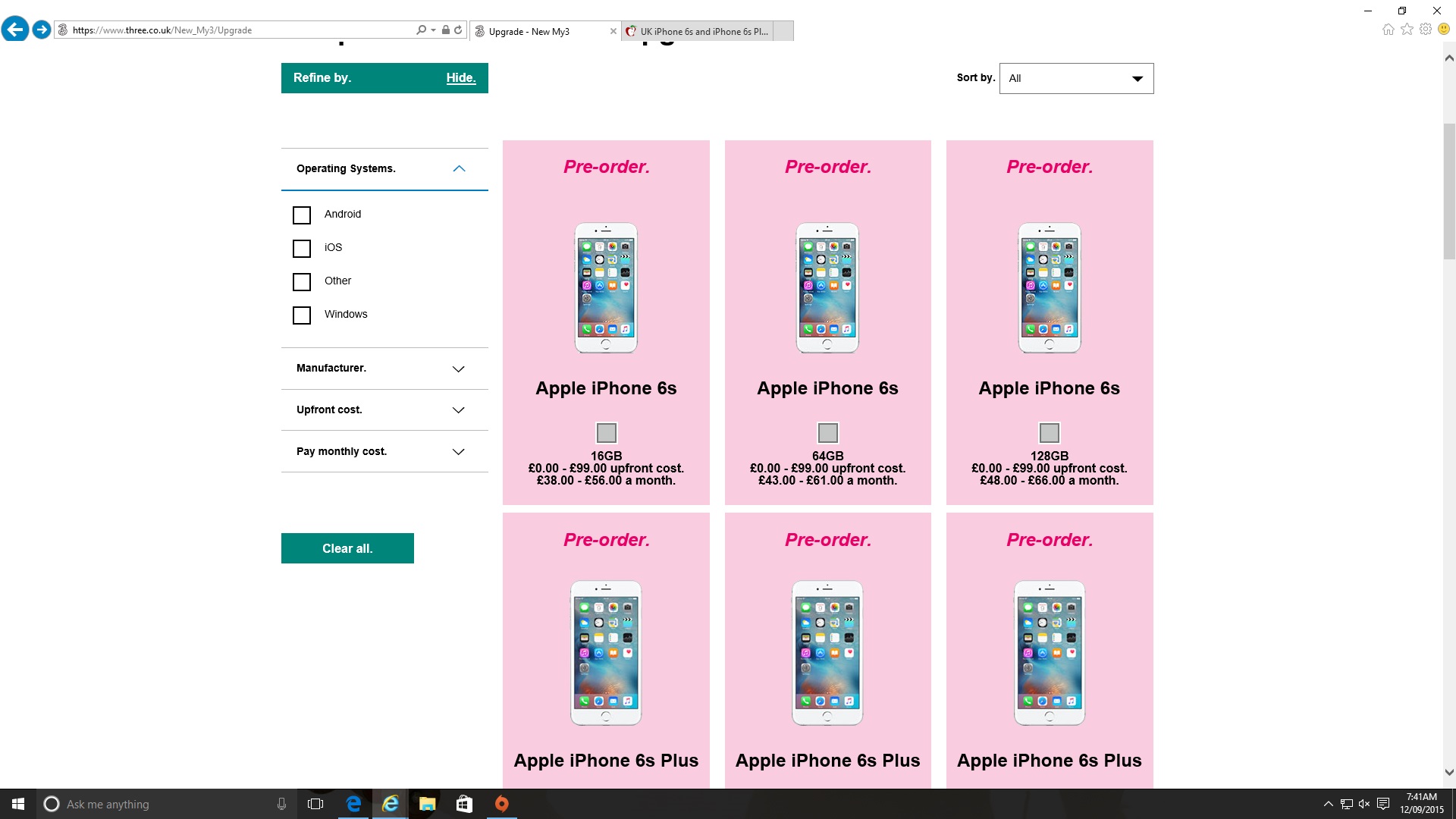Check the Android operating system filter
Image resolution: width=1456 pixels, height=819 pixels.
tap(302, 215)
